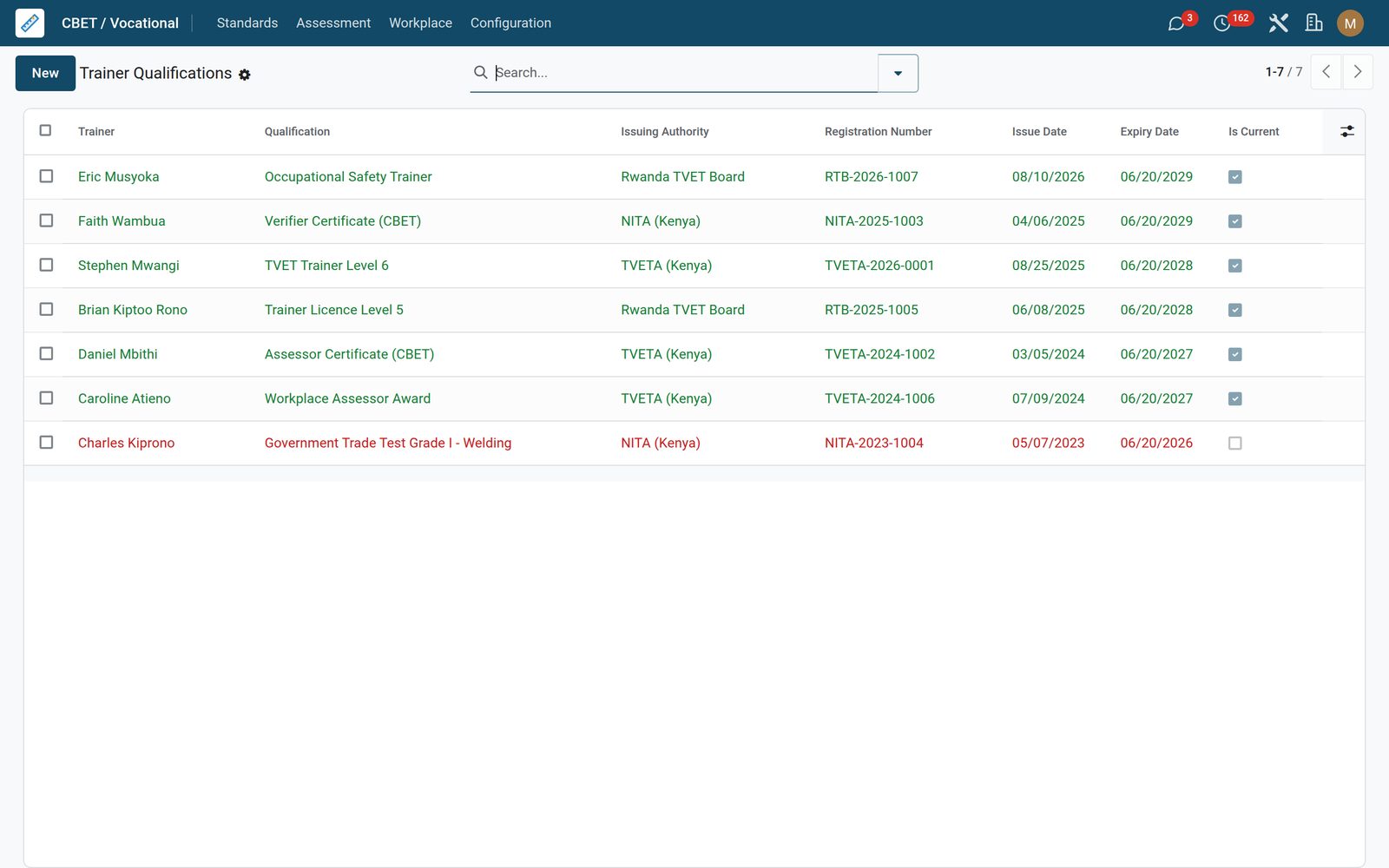
Task: Tick the checkbox for Eric Musyoka row
Action: pos(46,176)
